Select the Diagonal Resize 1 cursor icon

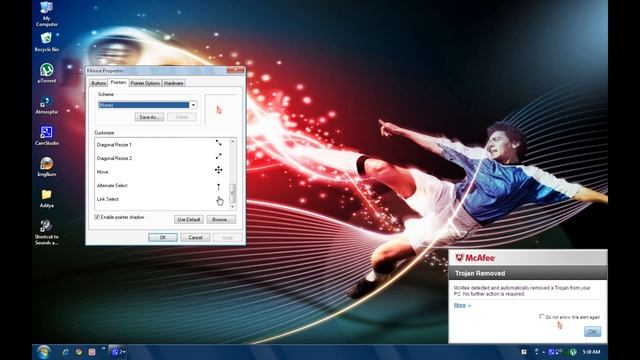click(219, 143)
